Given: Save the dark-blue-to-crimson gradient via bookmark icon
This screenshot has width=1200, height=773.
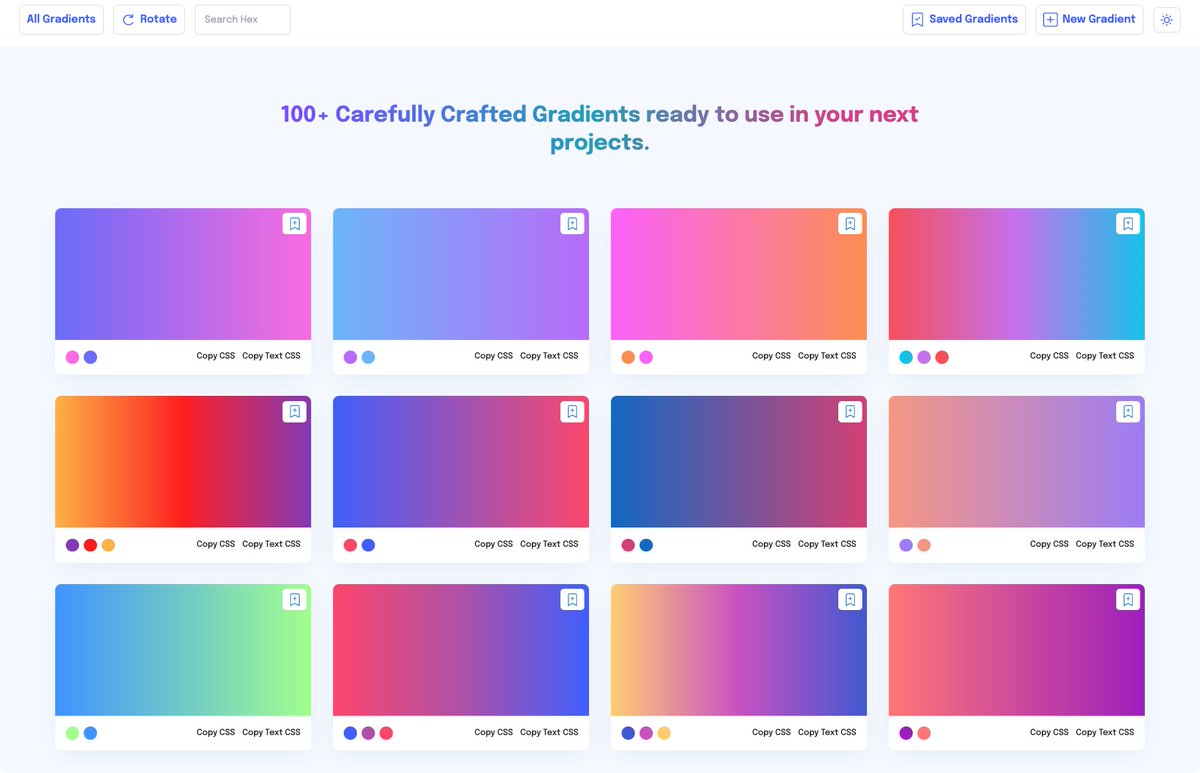Looking at the screenshot, I should tap(850, 411).
